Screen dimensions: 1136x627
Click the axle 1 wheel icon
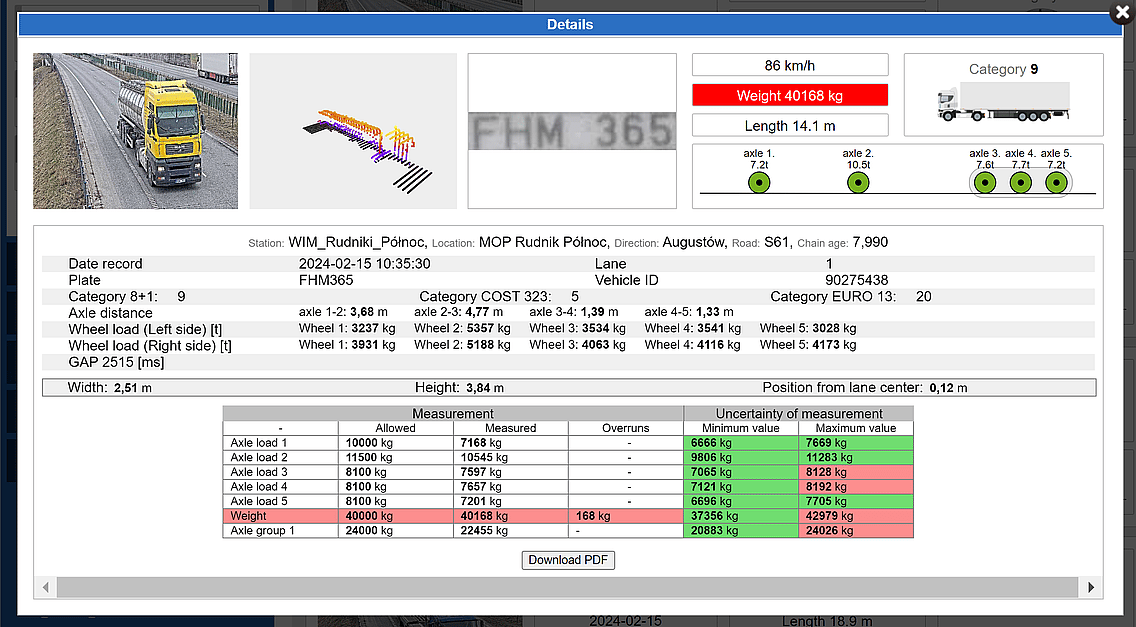click(x=758, y=183)
